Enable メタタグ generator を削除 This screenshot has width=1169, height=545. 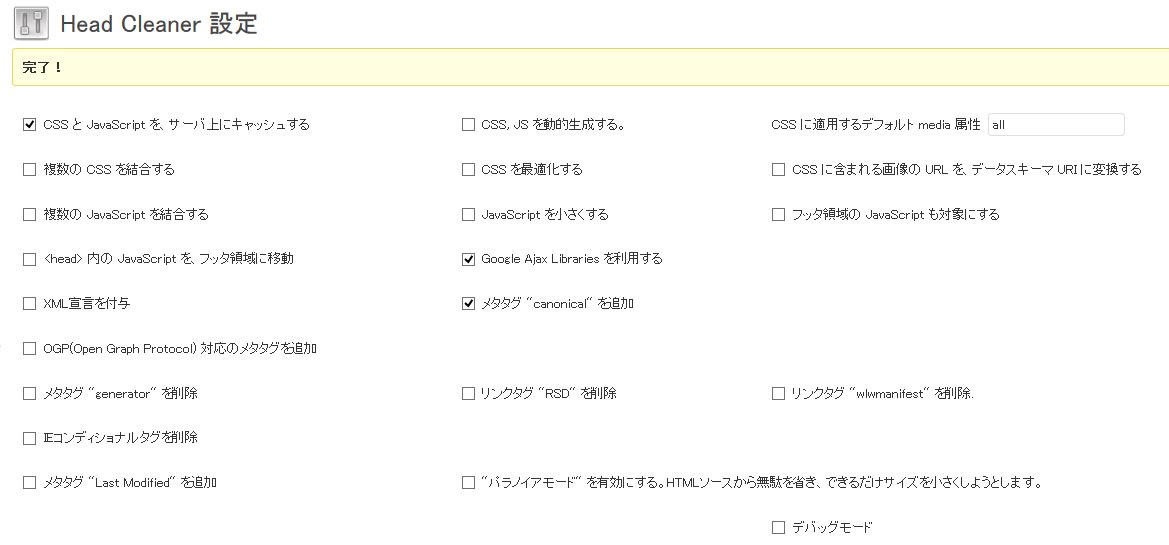(x=29, y=394)
